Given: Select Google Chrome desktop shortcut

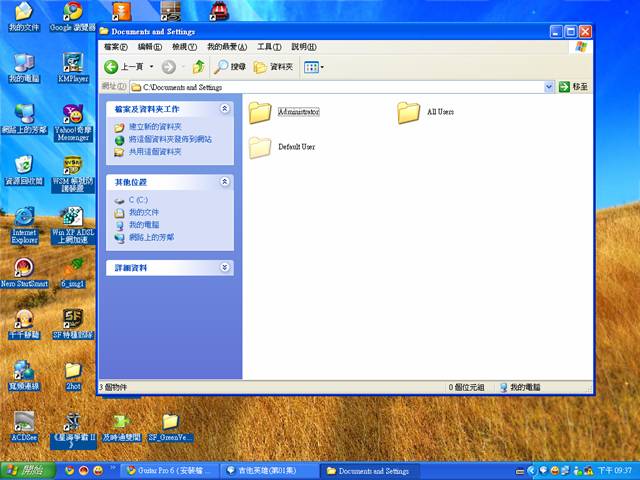Looking at the screenshot, I should [x=73, y=17].
